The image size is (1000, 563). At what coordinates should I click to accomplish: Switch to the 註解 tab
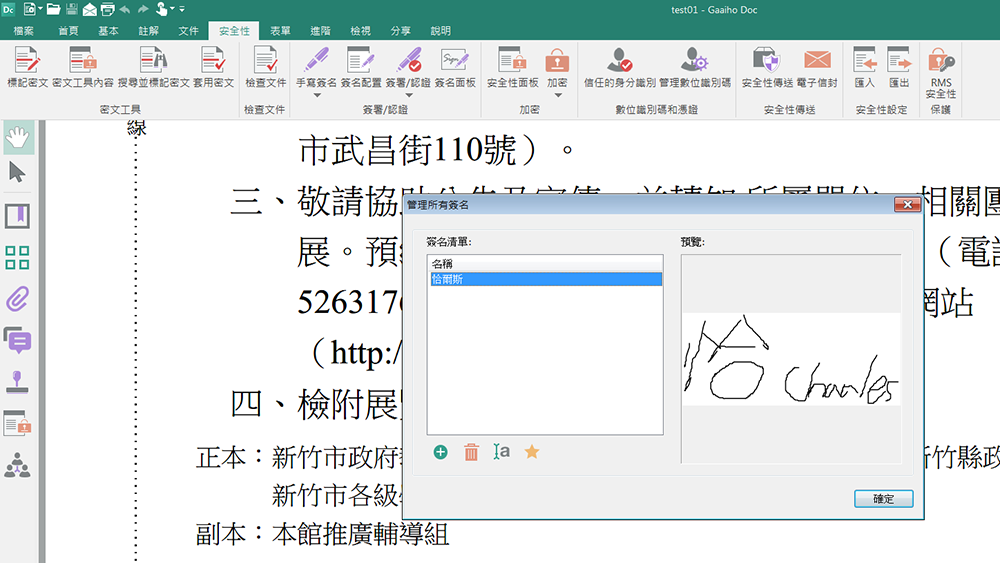pos(148,31)
